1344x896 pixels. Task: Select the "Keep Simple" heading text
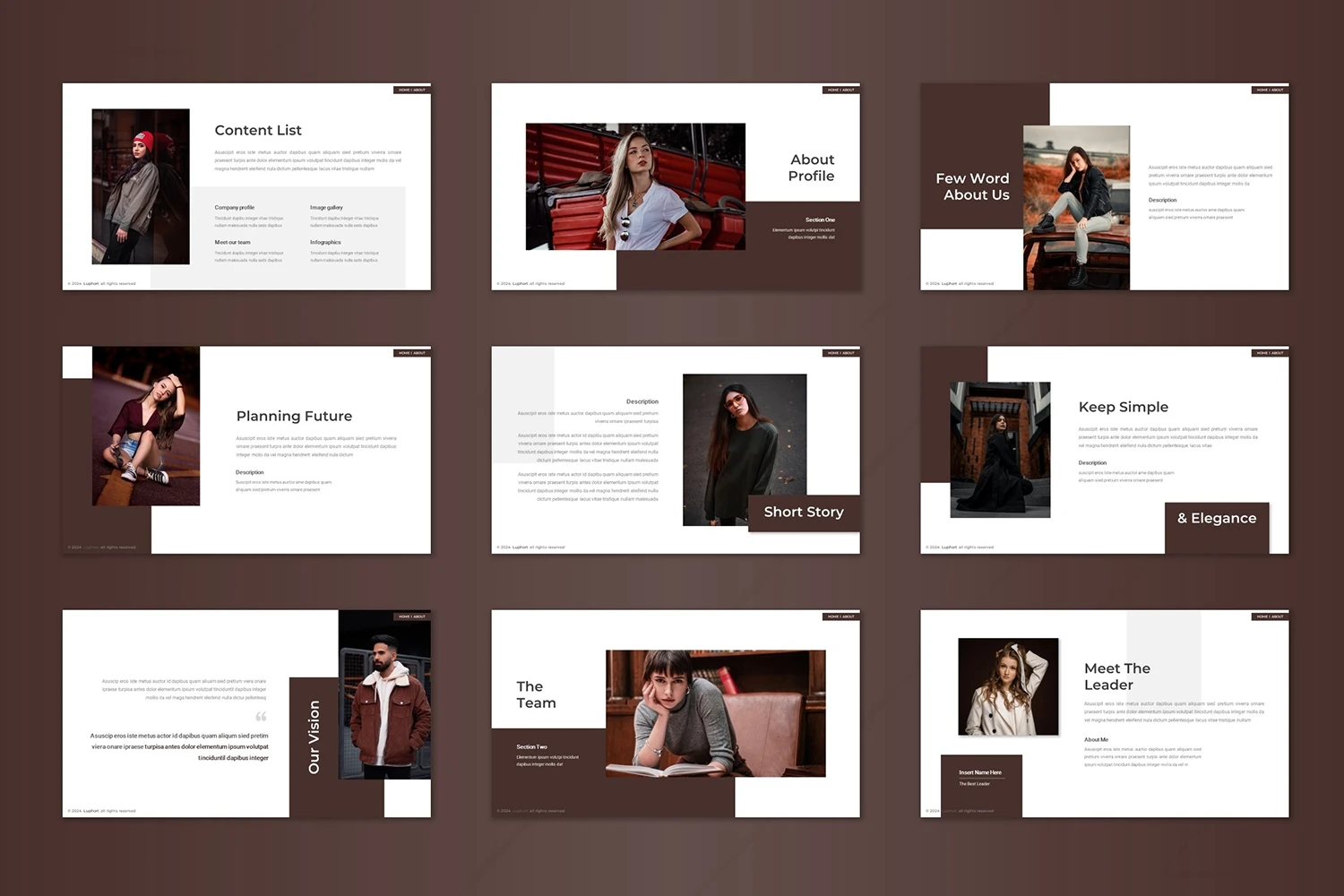point(1124,407)
